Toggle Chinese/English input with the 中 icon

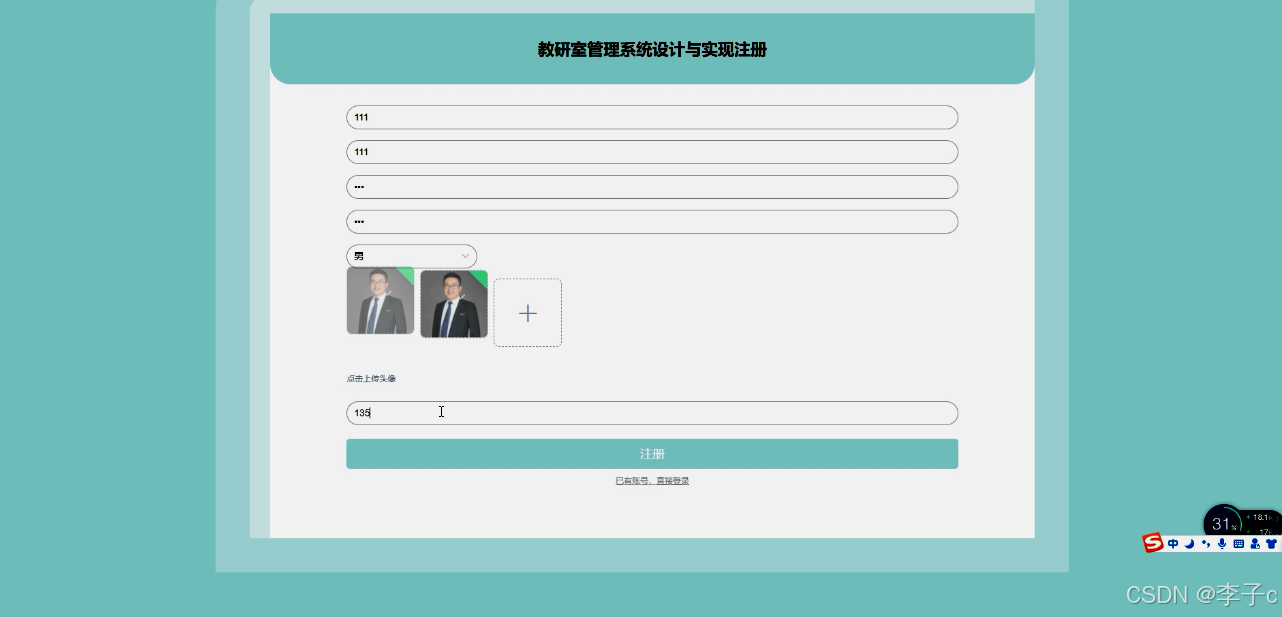(1173, 543)
